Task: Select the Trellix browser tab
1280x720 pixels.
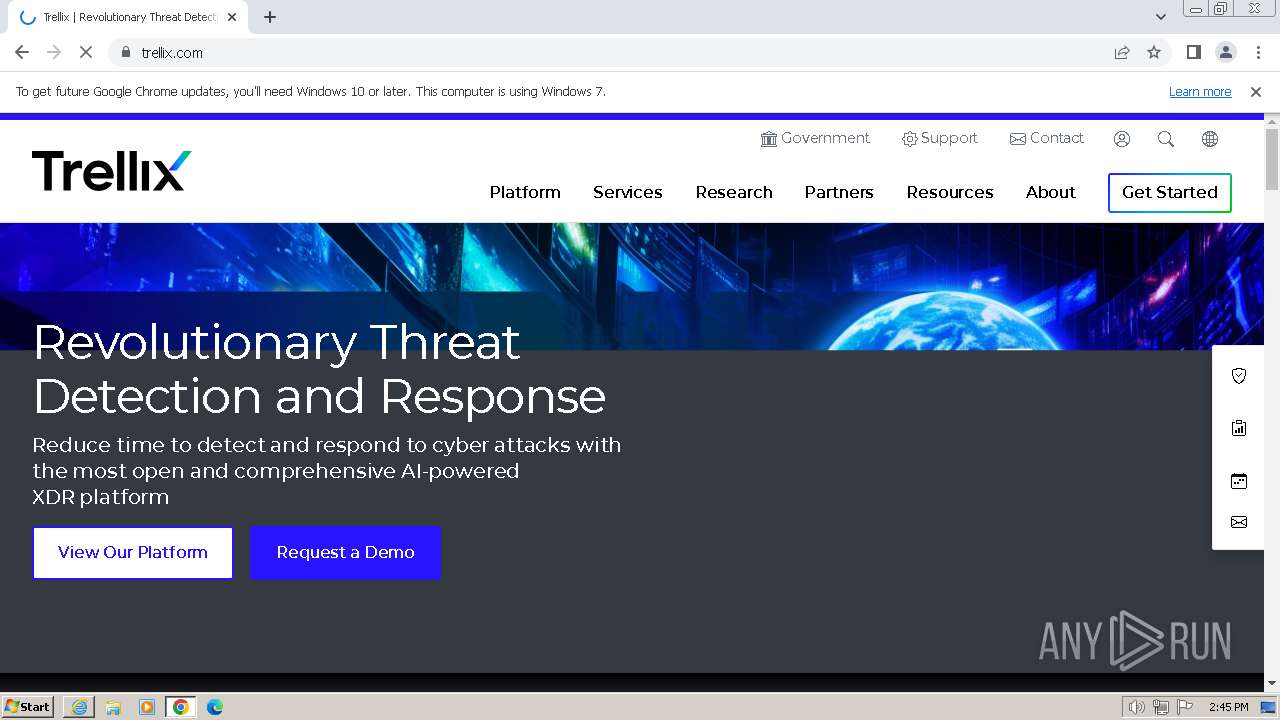Action: pyautogui.click(x=130, y=17)
